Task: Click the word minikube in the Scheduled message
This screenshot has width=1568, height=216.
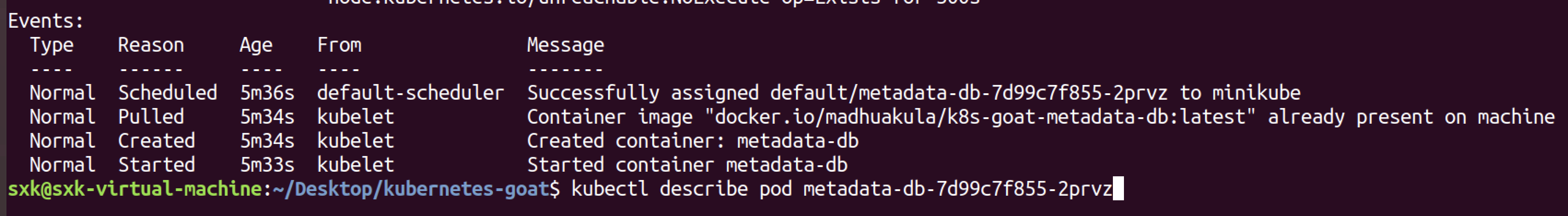Action: pos(1256,93)
